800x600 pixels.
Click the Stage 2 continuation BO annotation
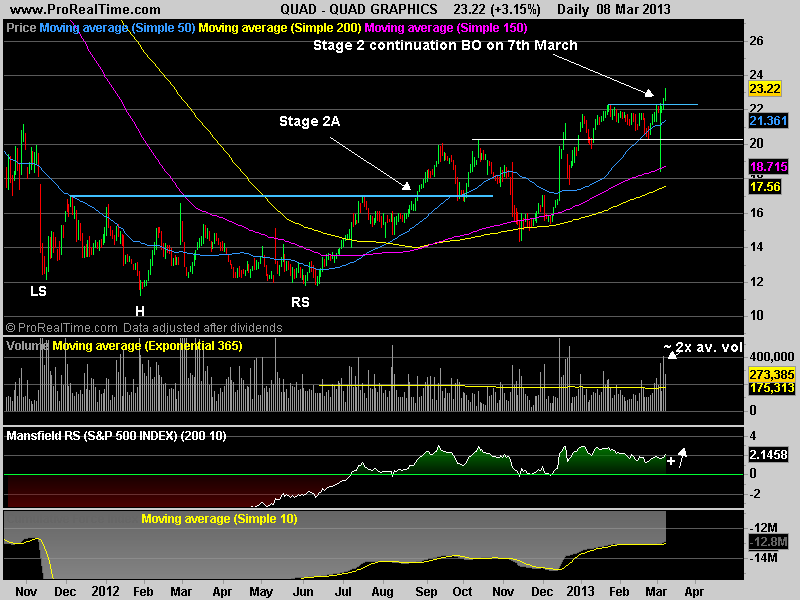(x=445, y=45)
